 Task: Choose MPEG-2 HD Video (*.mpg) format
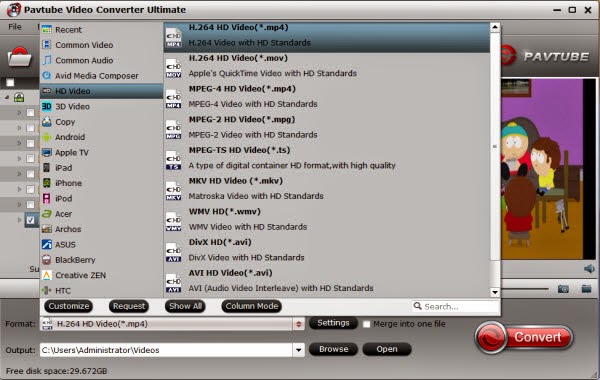point(326,127)
